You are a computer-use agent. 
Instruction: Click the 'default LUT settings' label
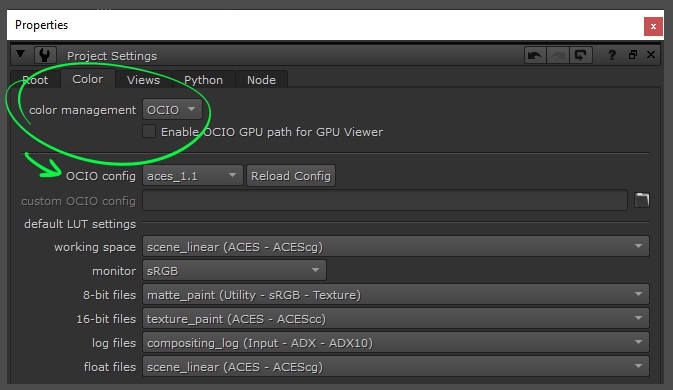tap(80, 224)
